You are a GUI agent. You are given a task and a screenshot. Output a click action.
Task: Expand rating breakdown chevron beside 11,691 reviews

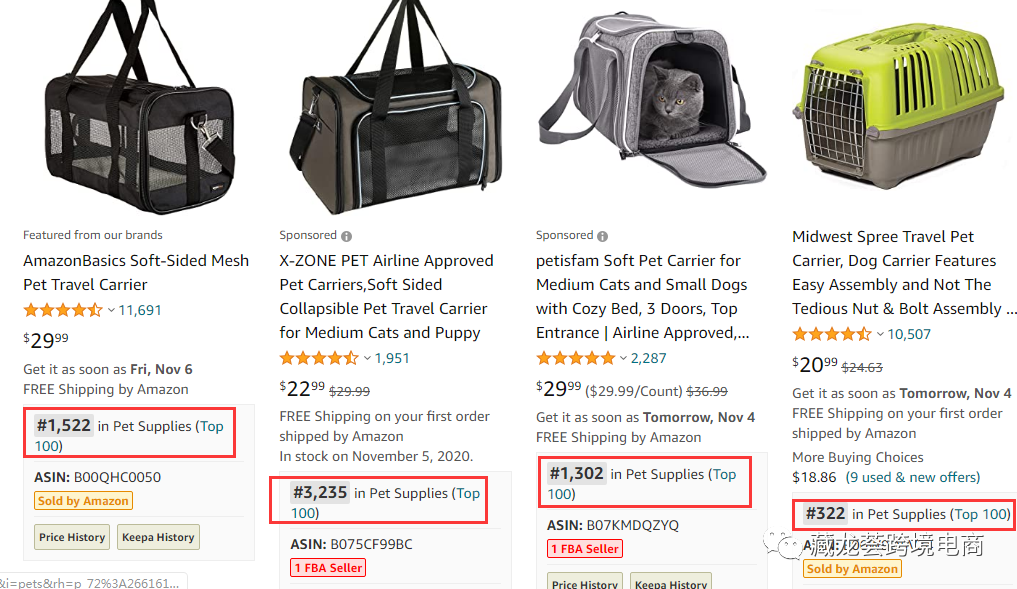click(111, 310)
